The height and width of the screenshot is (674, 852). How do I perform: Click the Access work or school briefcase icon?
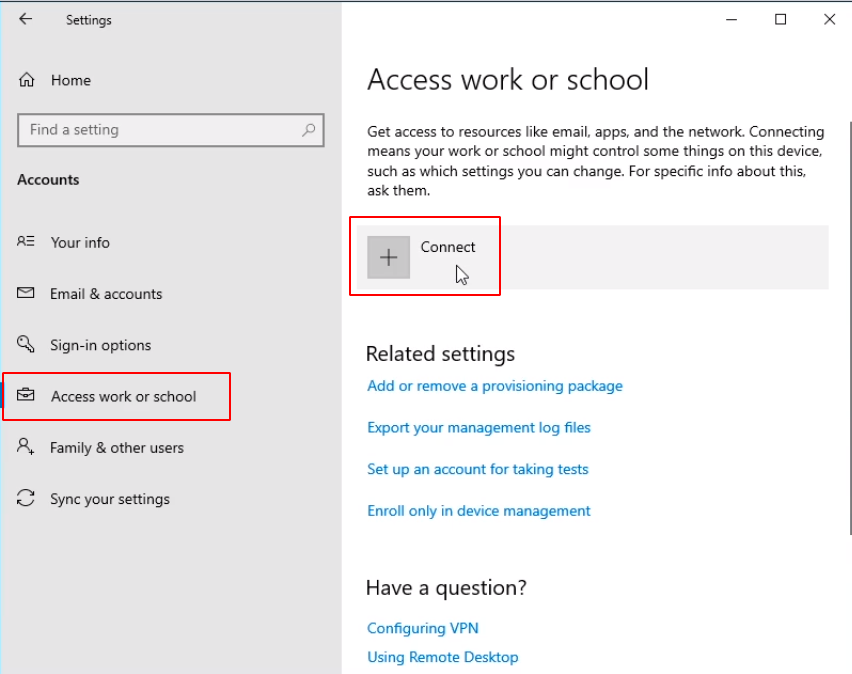click(26, 395)
